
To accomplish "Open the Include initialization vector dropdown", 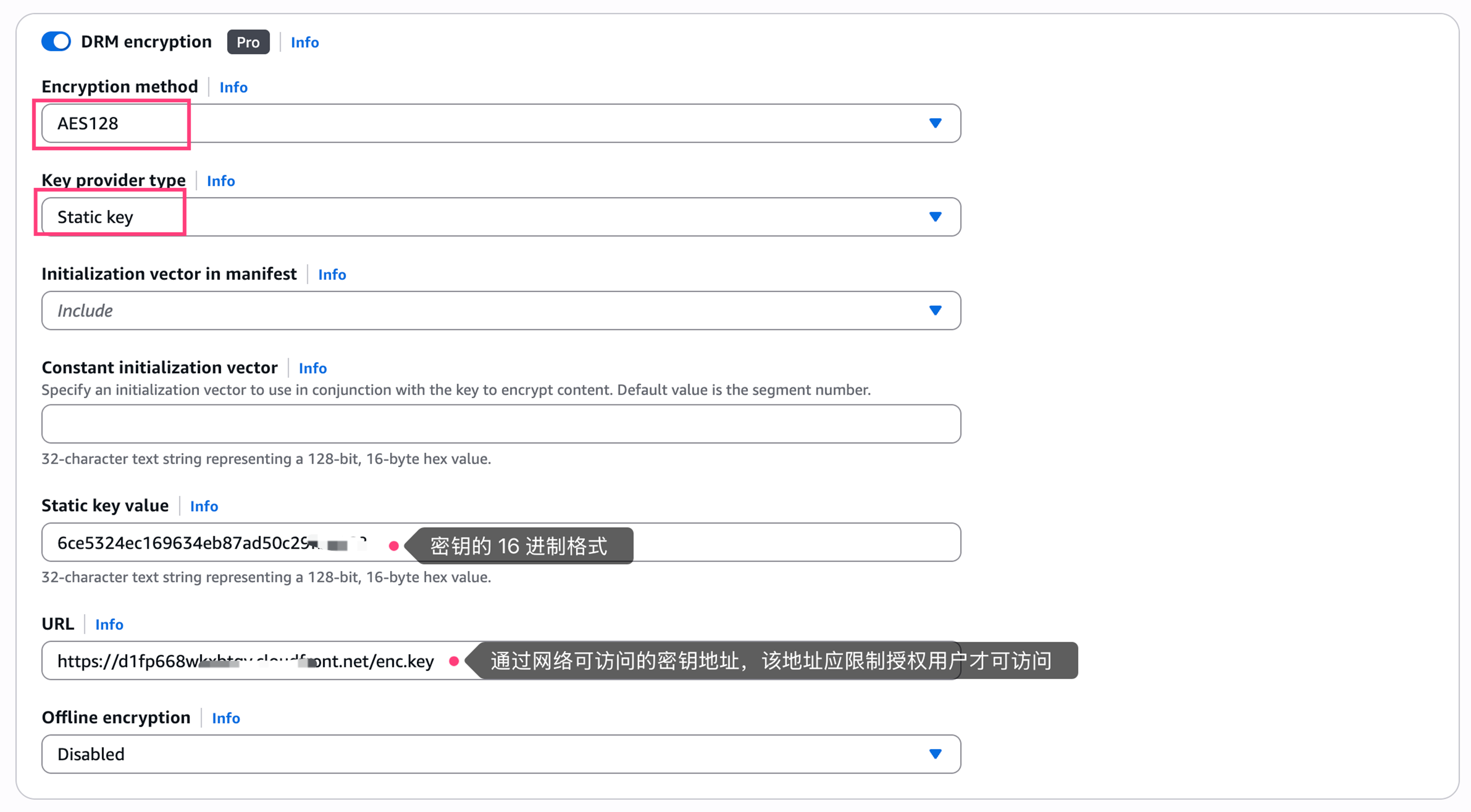I will (500, 310).
